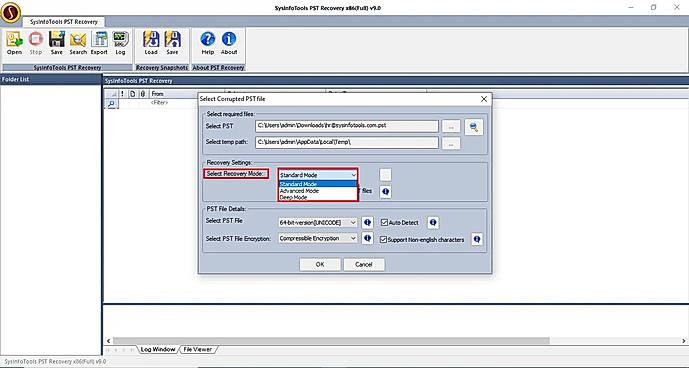Screen dimensions: 689x368
Task: Click browse (...) button beside Select PST
Action: [451, 127]
